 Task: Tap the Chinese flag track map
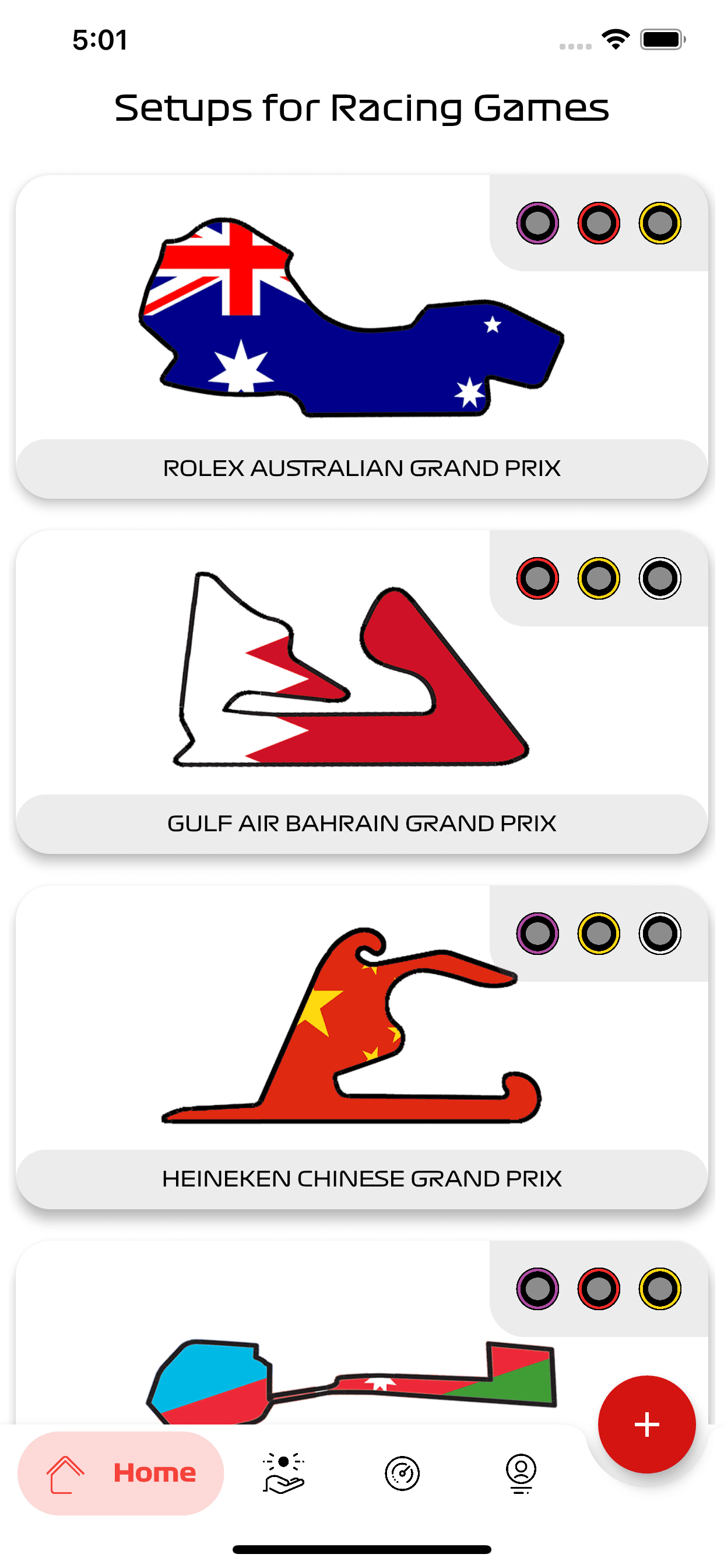tap(351, 1025)
